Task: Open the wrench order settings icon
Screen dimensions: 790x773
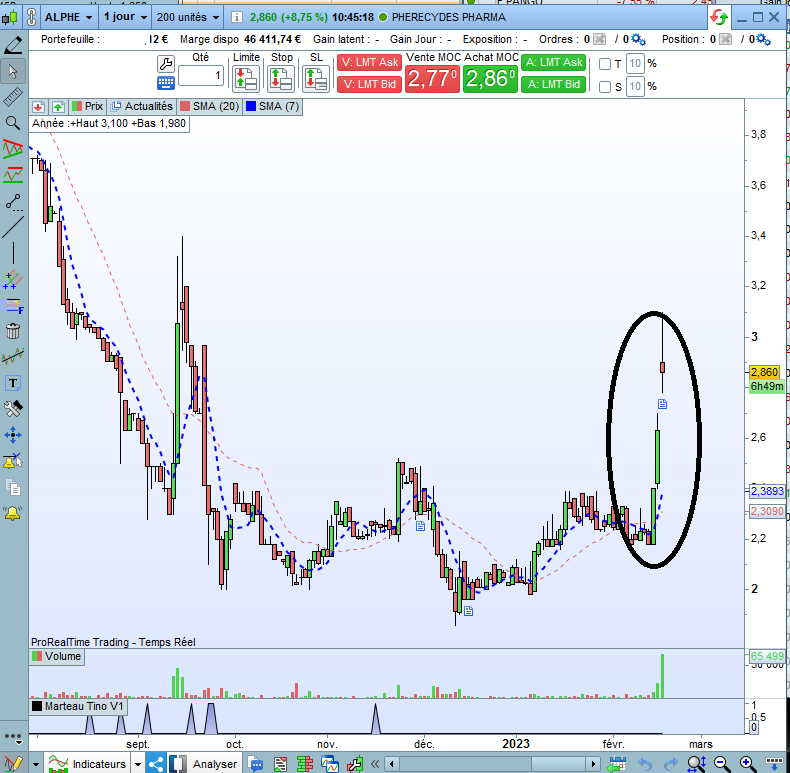Action: (x=166, y=63)
